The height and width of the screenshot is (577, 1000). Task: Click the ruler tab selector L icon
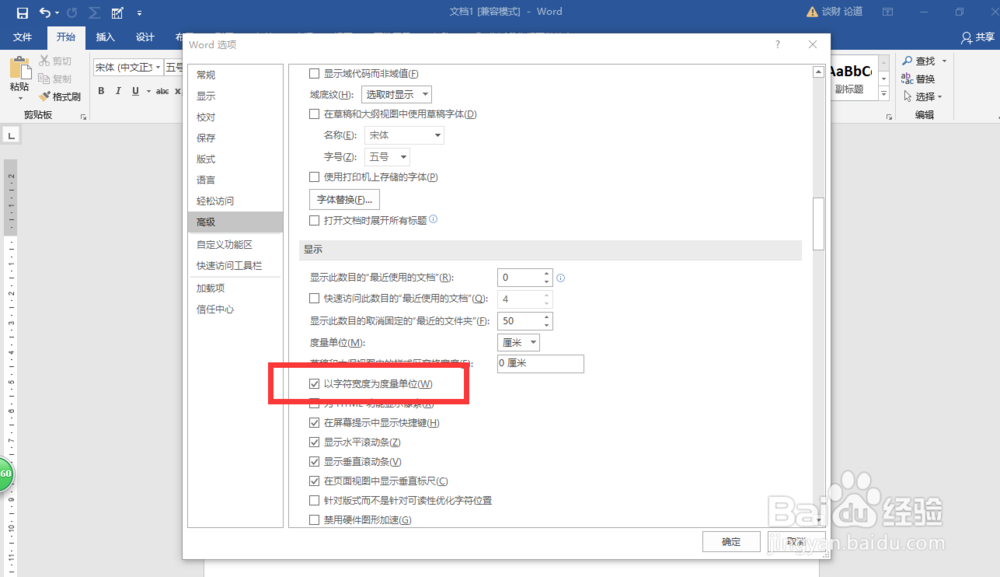[11, 135]
